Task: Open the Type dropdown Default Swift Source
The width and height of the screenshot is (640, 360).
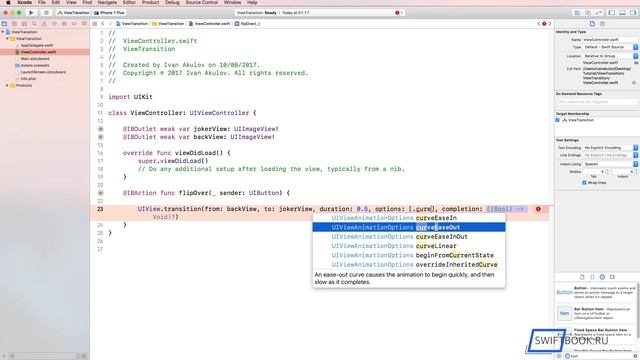Action: [x=610, y=47]
